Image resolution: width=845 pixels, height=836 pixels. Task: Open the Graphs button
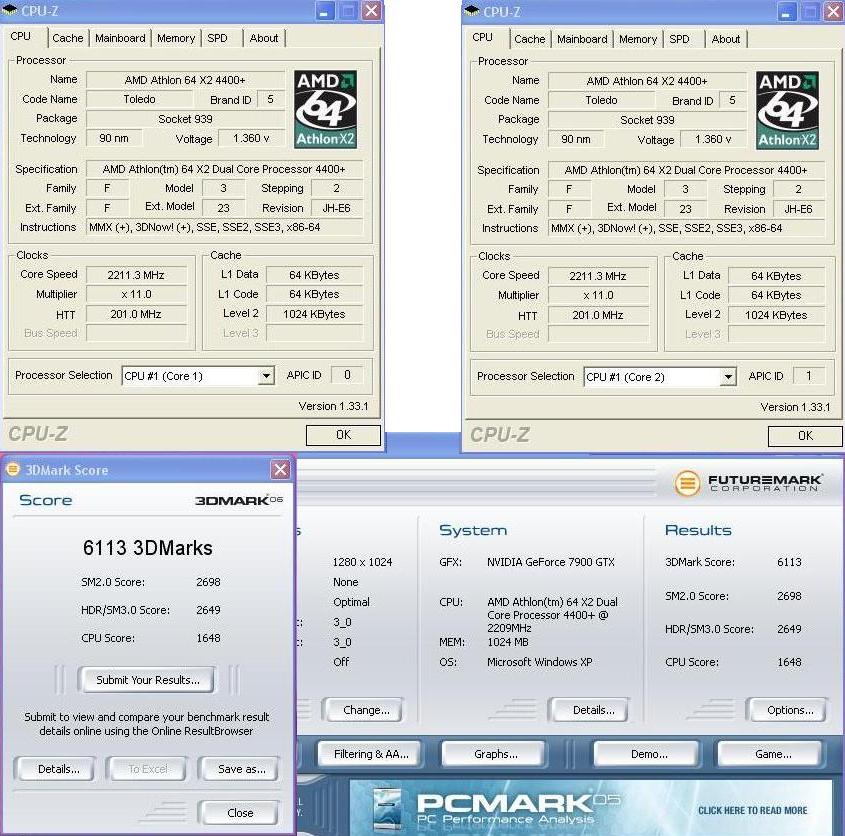[495, 754]
